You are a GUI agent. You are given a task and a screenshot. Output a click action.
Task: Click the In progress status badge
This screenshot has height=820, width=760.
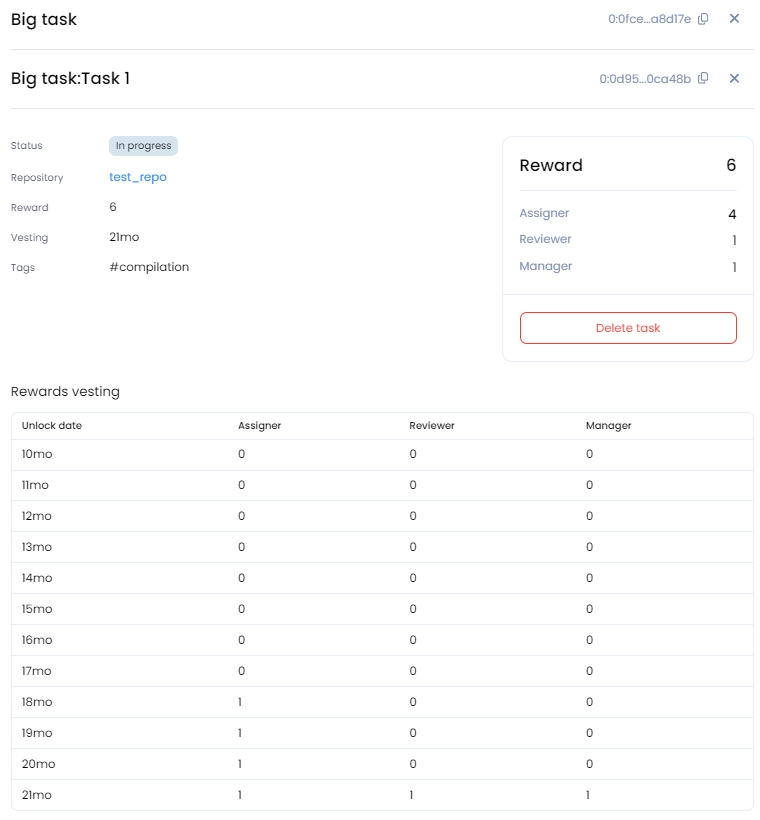pos(143,146)
